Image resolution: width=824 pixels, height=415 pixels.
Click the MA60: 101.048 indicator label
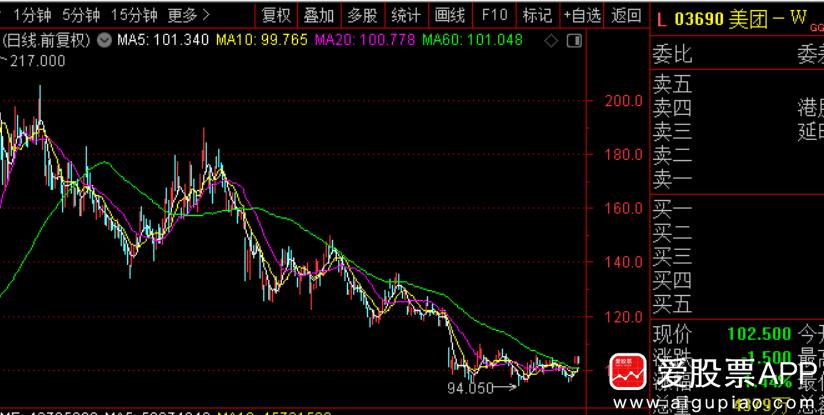(472, 40)
